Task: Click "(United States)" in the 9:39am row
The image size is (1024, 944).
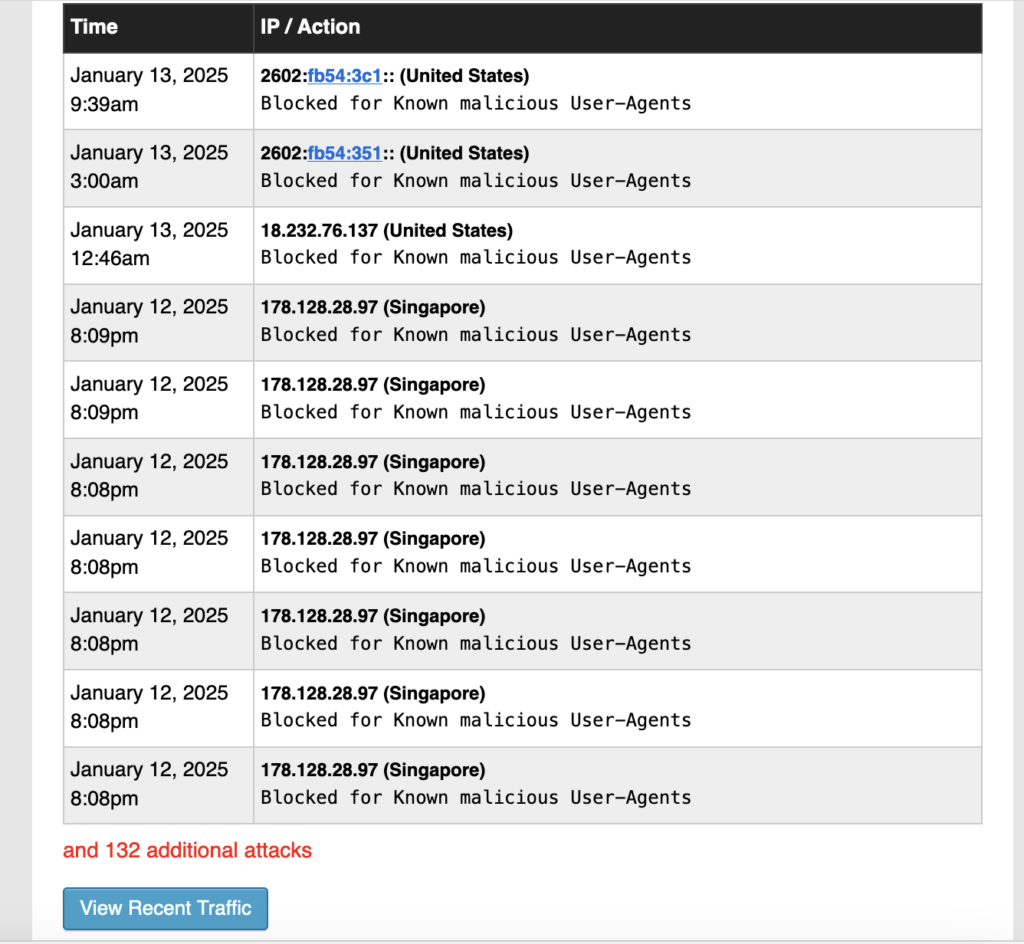Action: [464, 76]
